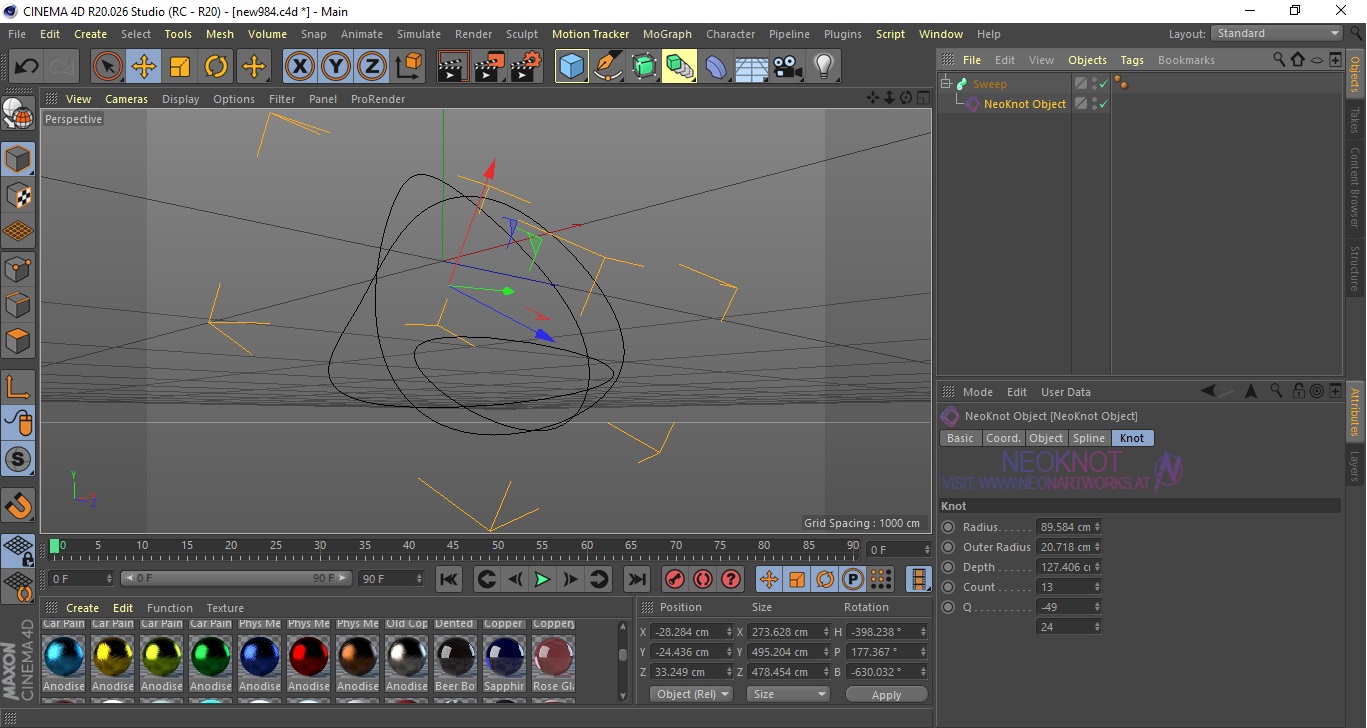Click the Count parameter stepper arrows
Image resolution: width=1367 pixels, height=728 pixels.
pos(1097,587)
